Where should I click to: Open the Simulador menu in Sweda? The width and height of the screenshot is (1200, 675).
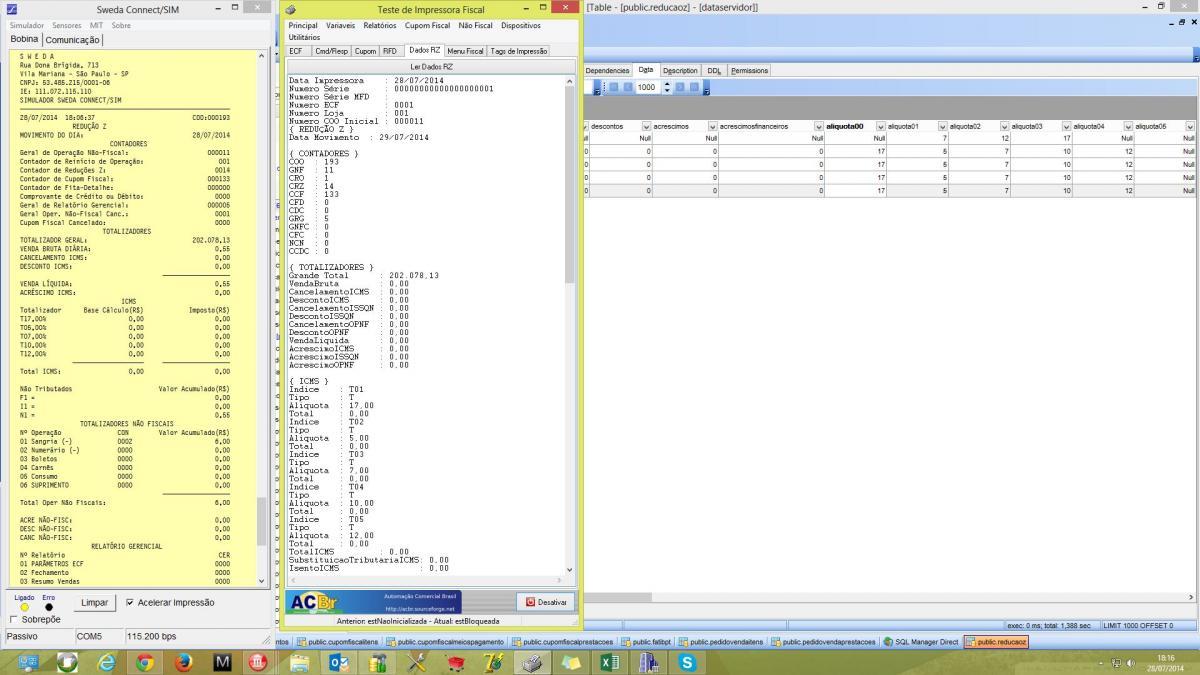27,25
